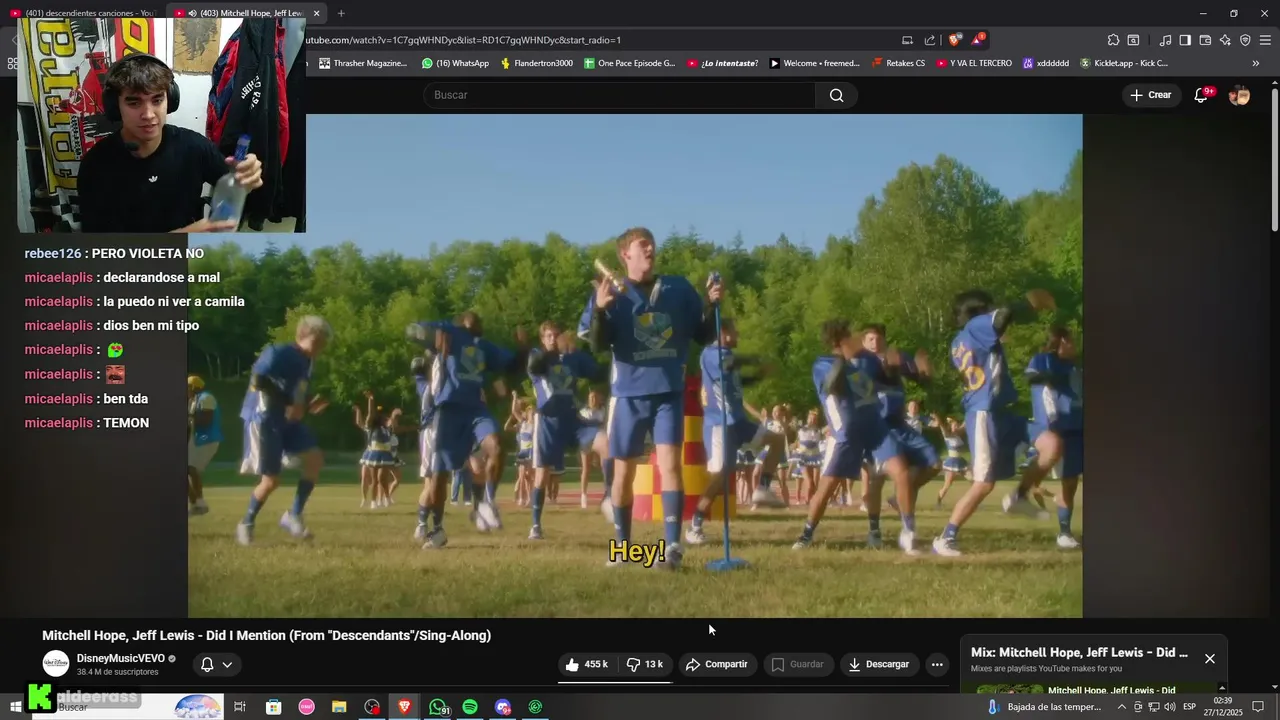The image size is (1280, 720).
Task: Click the Brave Shields lion icon
Action: 955,40
